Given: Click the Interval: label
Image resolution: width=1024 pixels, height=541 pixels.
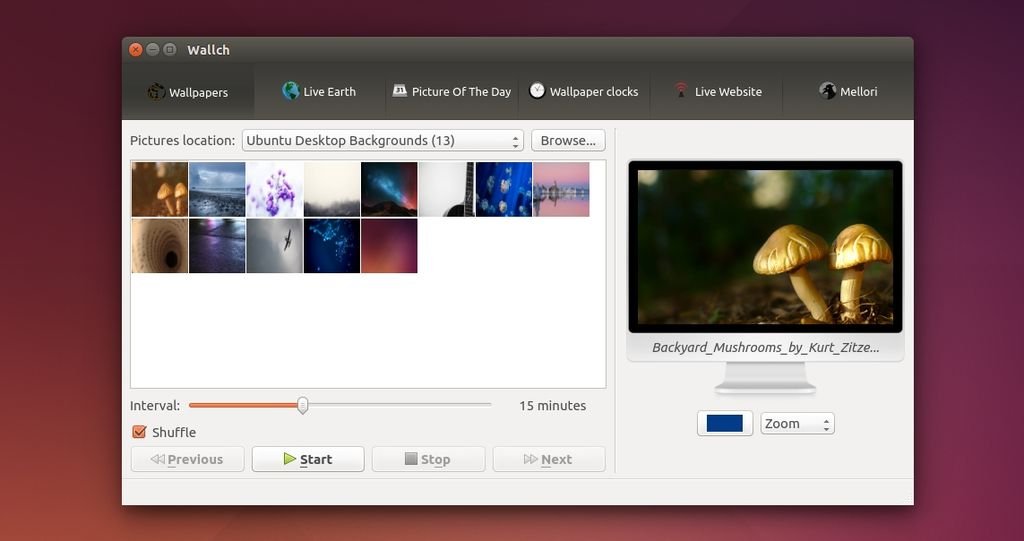Looking at the screenshot, I should coord(155,406).
